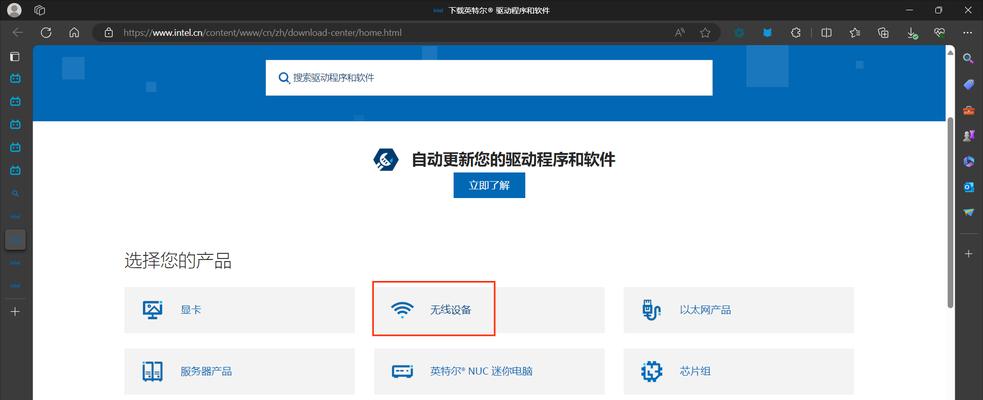
Task: Open the blue cat extension icon
Action: click(x=767, y=33)
